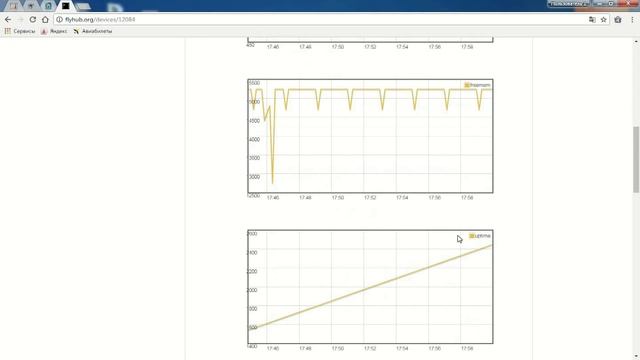Click the 4000 axis value in freemem chart

[254, 139]
